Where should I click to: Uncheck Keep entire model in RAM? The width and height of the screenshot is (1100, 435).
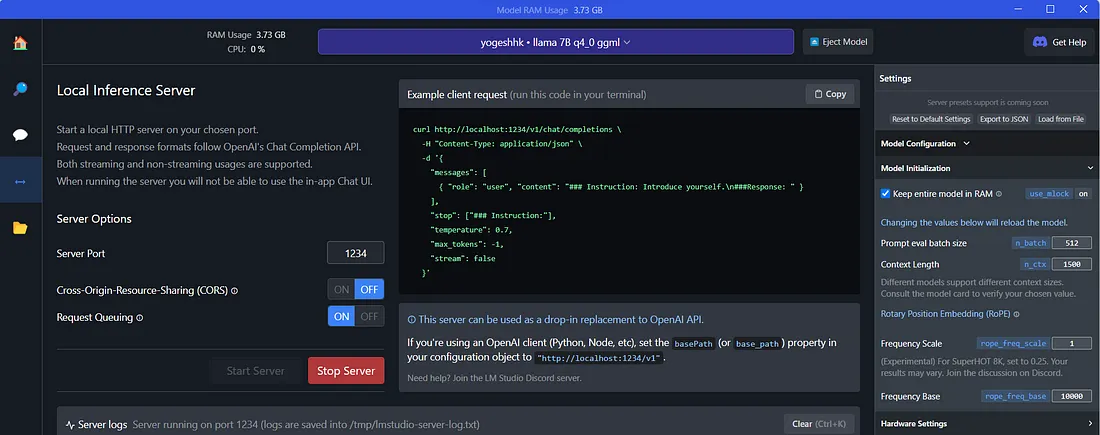(885, 194)
